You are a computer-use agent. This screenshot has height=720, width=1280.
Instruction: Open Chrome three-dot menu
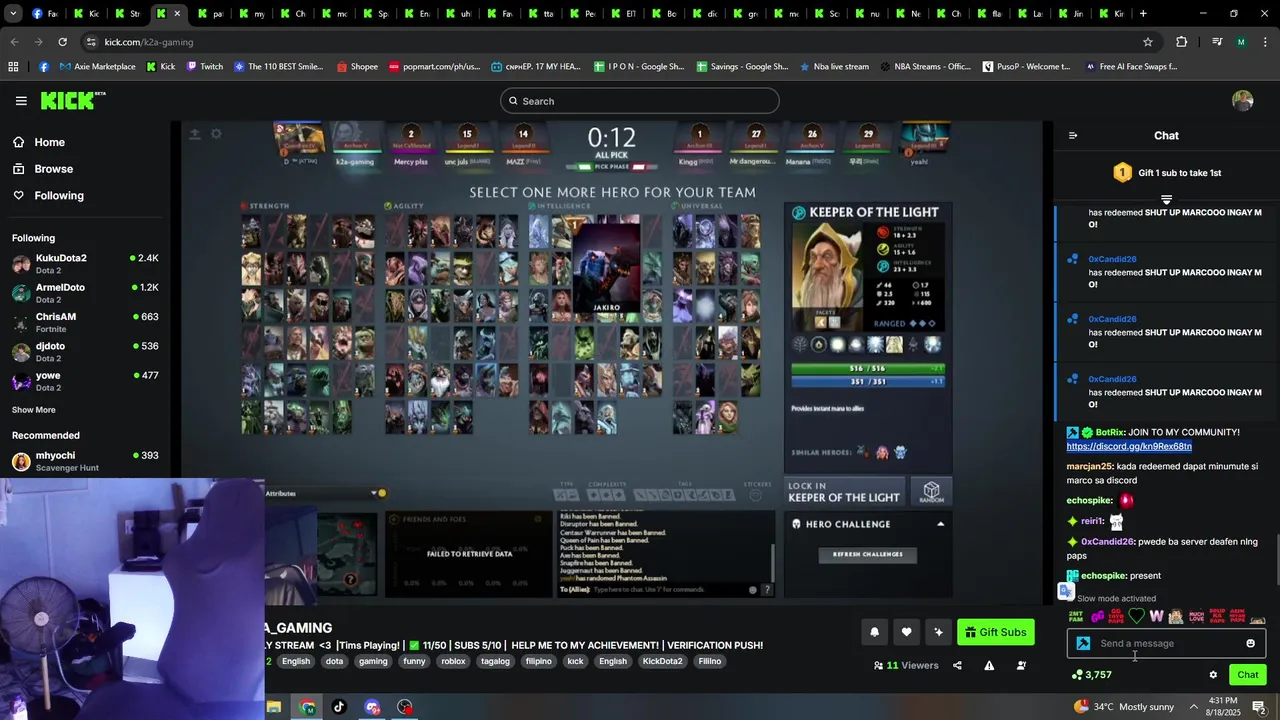pyautogui.click(x=1264, y=42)
